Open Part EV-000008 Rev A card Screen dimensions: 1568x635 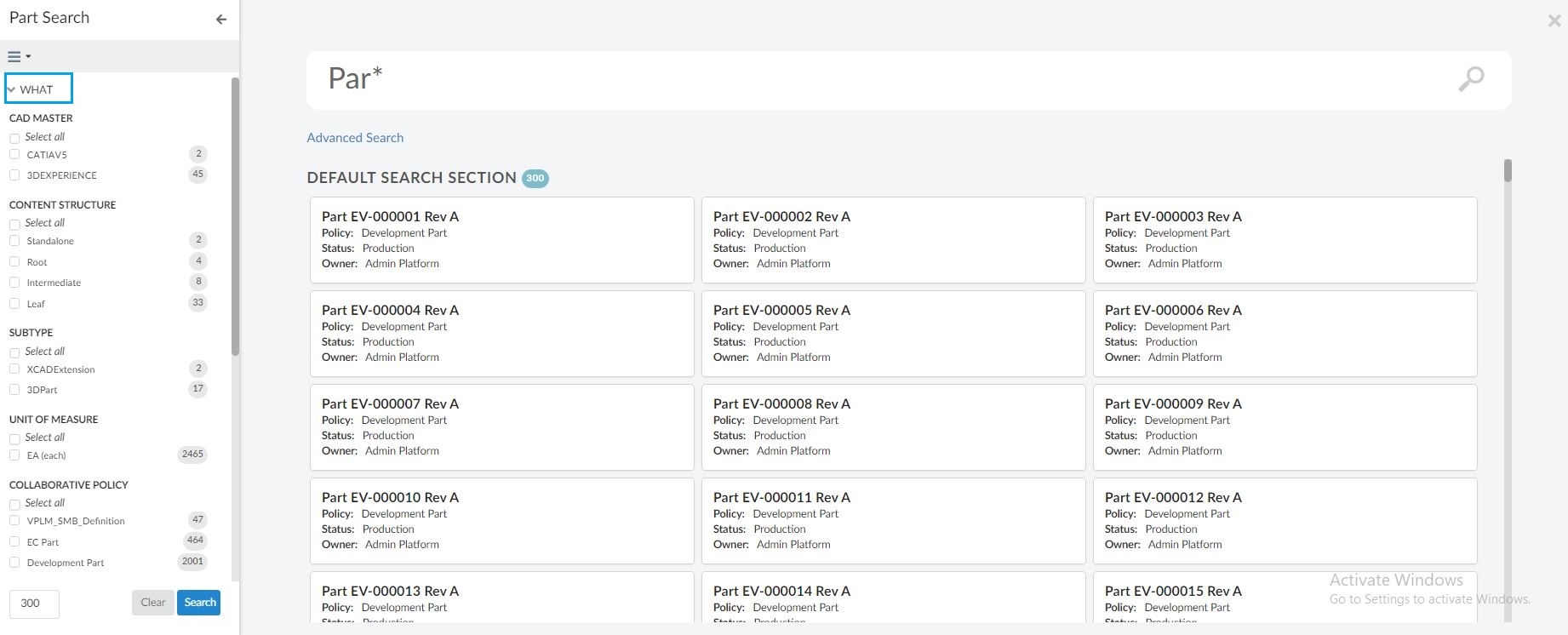[781, 404]
